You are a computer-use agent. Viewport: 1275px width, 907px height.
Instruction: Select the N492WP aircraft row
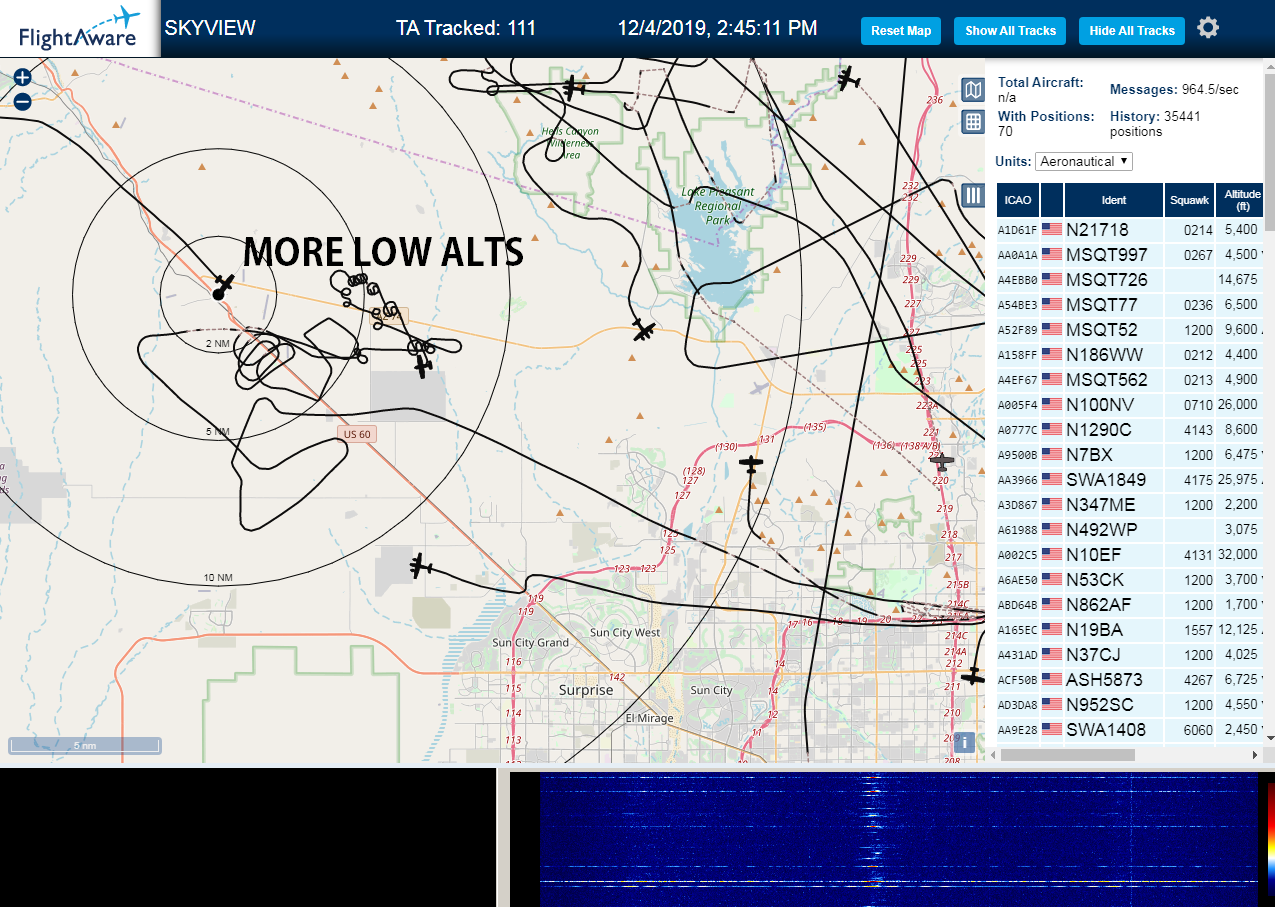pos(1130,530)
